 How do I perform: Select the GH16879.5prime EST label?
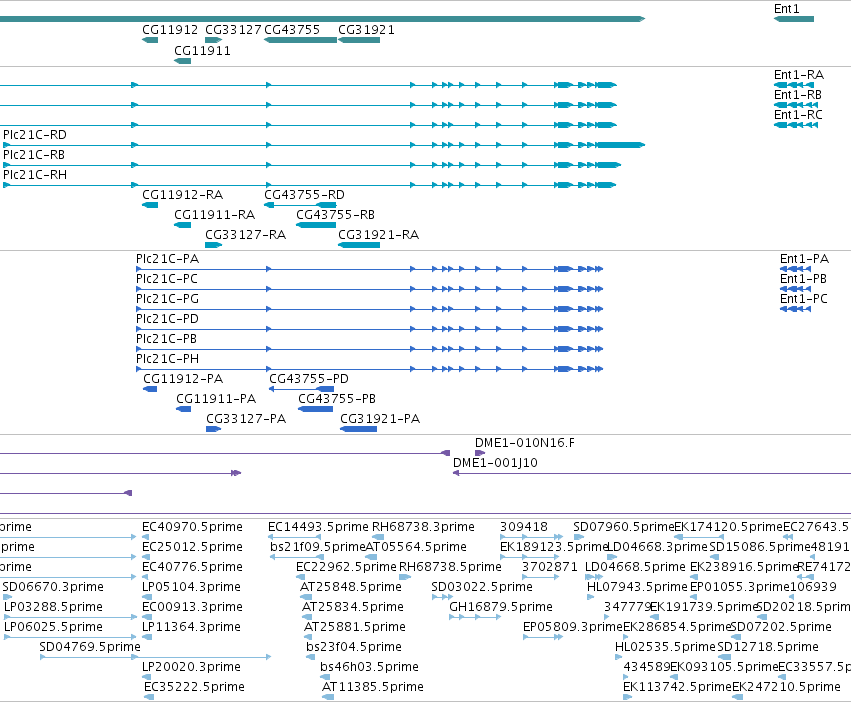tap(501, 607)
